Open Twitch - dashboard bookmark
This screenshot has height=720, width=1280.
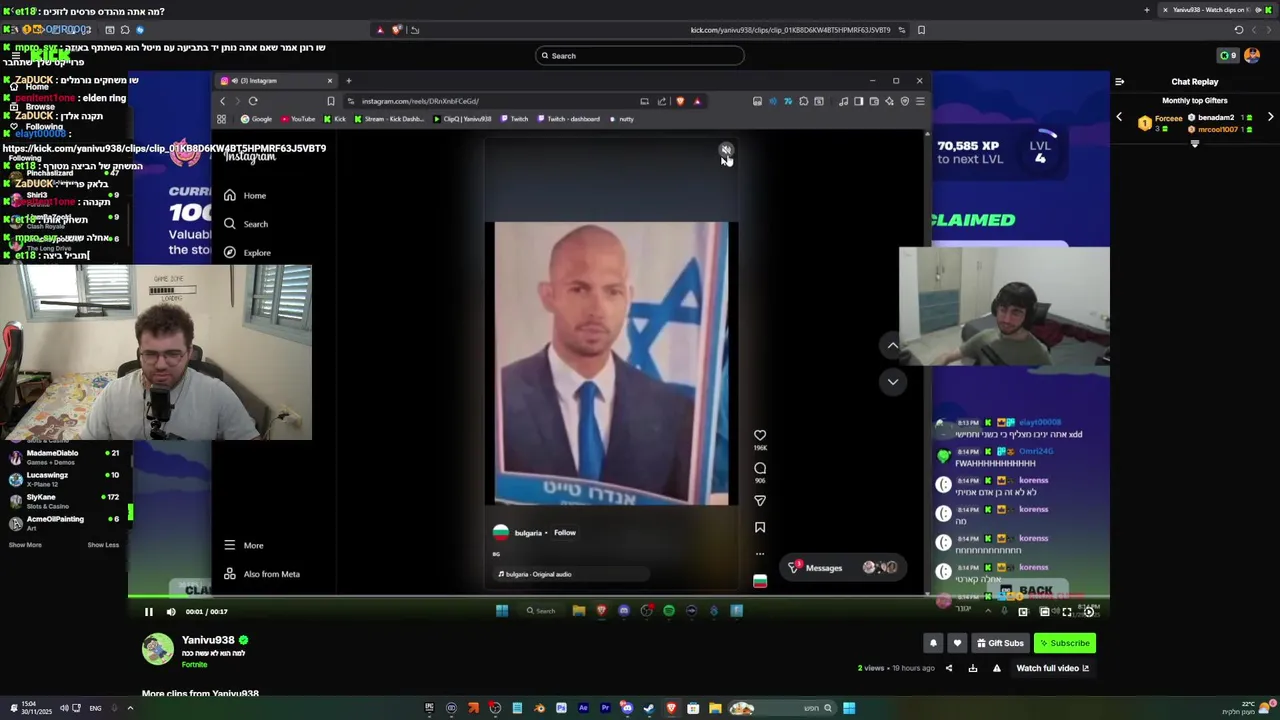[569, 119]
